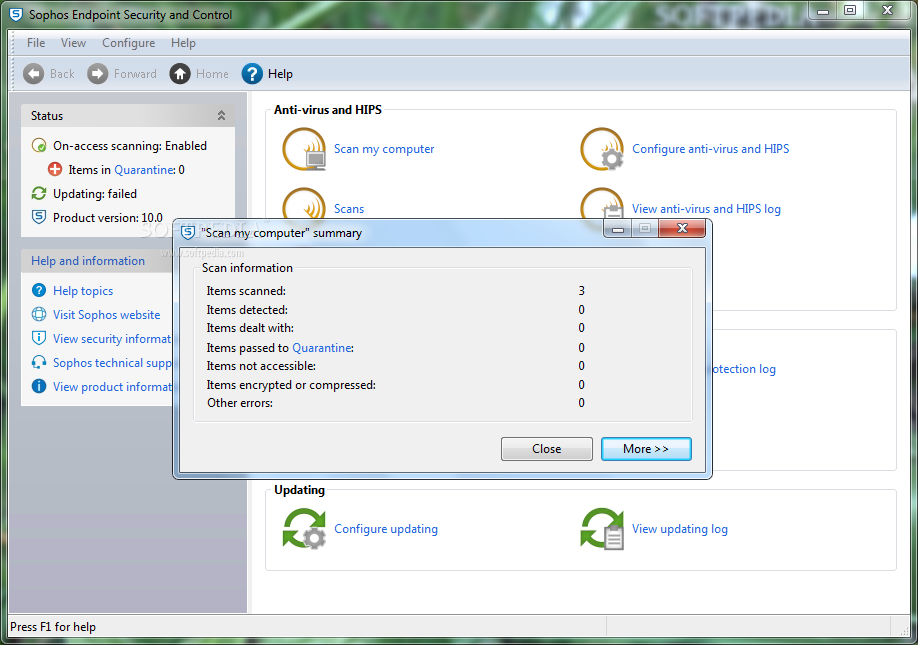Click 'Items scanned:' label in summary
Image resolution: width=918 pixels, height=645 pixels.
pos(246,291)
